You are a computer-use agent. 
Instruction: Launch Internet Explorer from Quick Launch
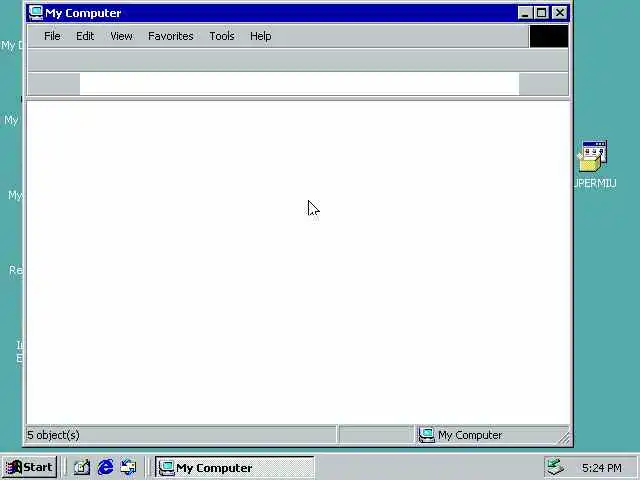click(x=105, y=467)
